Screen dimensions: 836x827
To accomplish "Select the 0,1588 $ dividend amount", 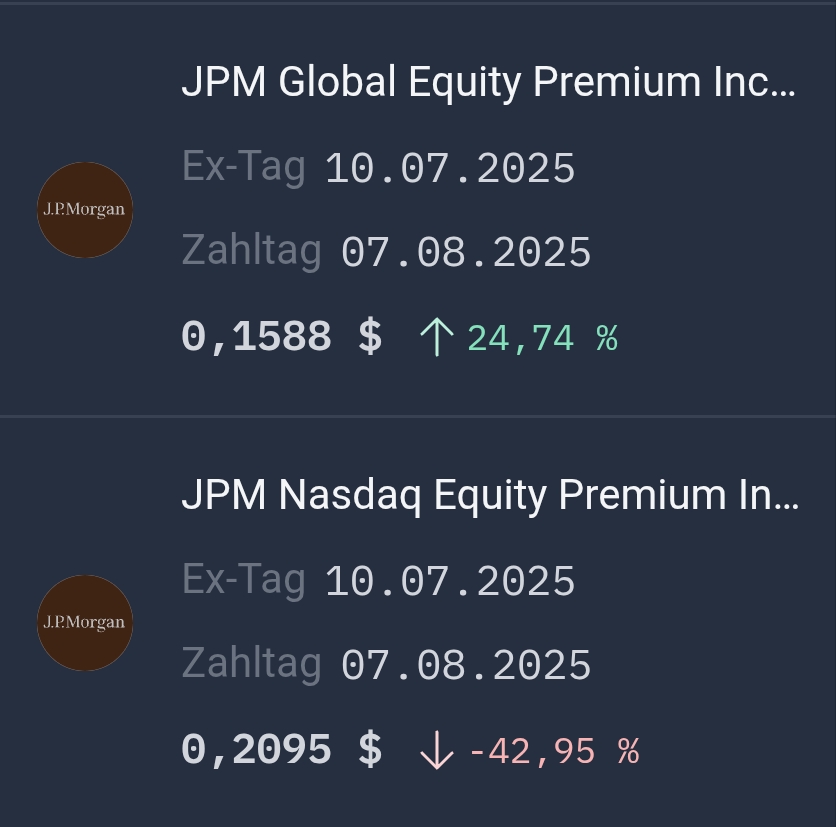I will click(x=282, y=337).
